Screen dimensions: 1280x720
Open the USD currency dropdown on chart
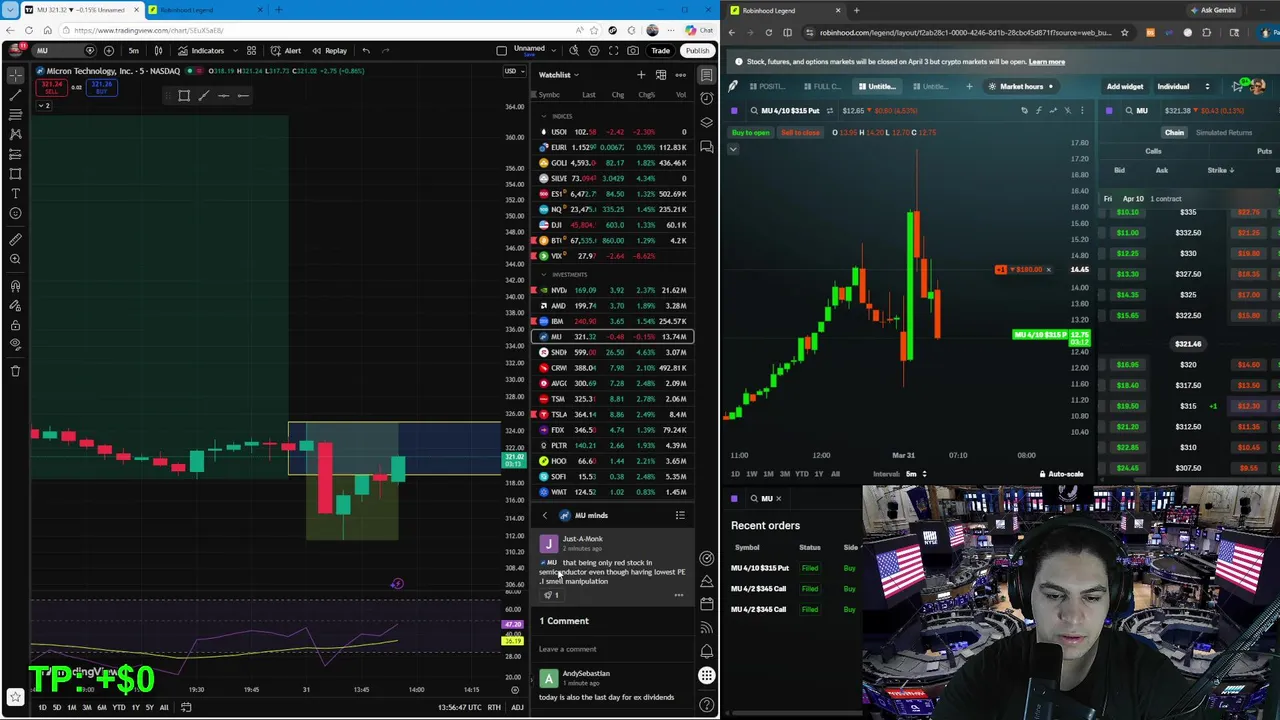(513, 71)
